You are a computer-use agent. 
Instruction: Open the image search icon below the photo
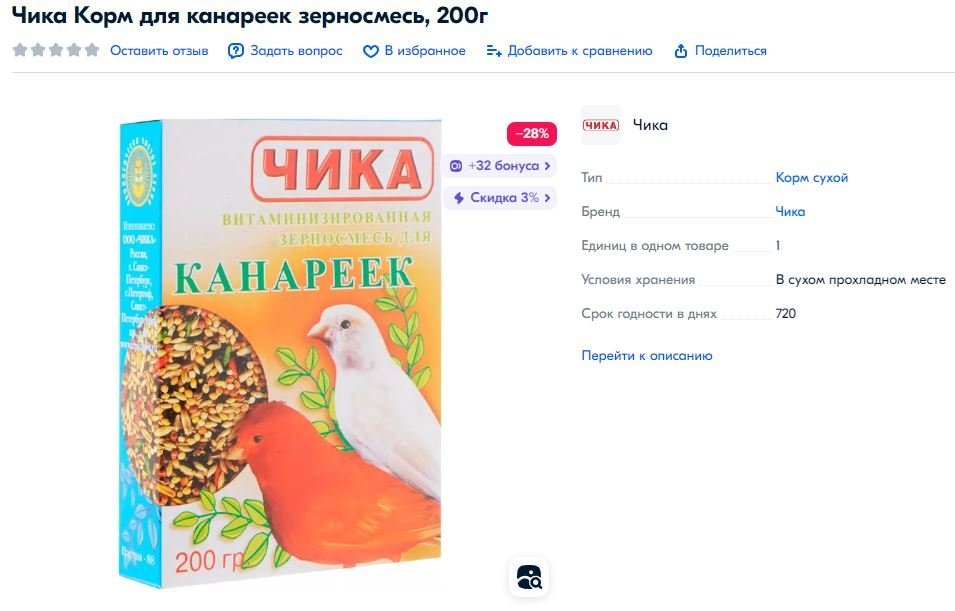(x=529, y=577)
